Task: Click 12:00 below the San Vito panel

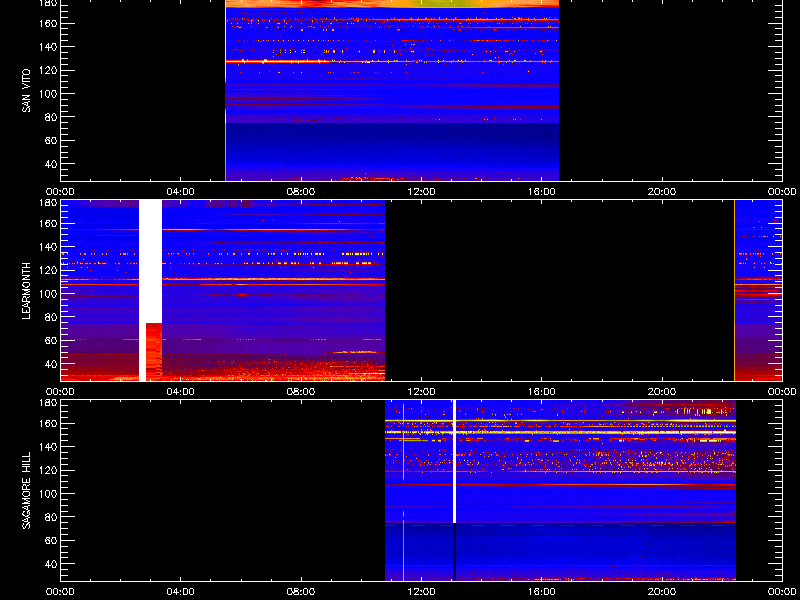Action: (x=421, y=192)
